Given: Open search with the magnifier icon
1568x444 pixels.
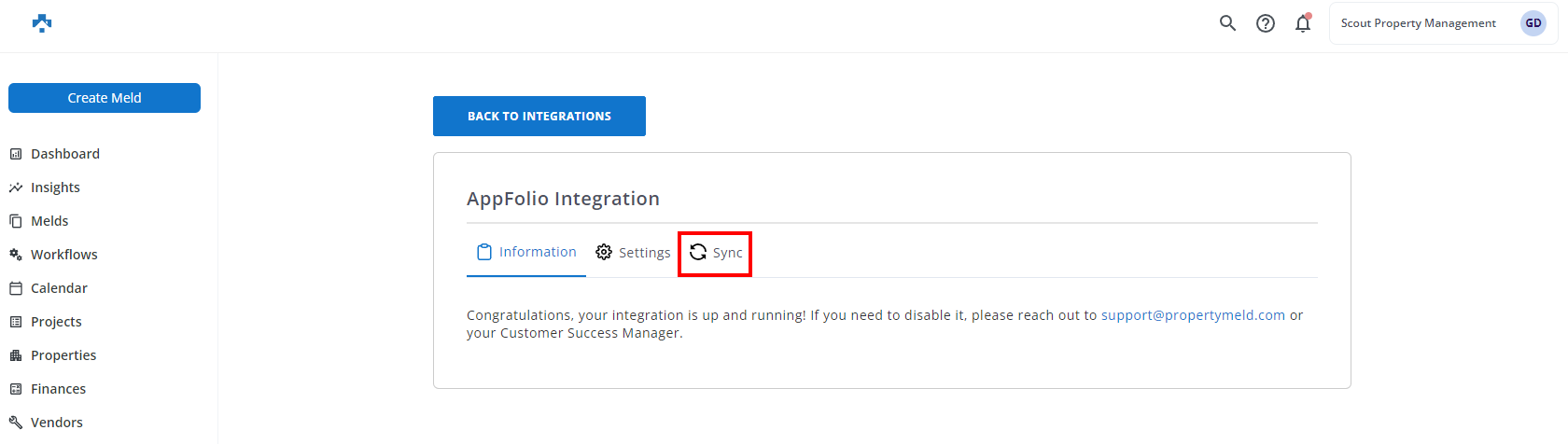Looking at the screenshot, I should pos(1227,23).
